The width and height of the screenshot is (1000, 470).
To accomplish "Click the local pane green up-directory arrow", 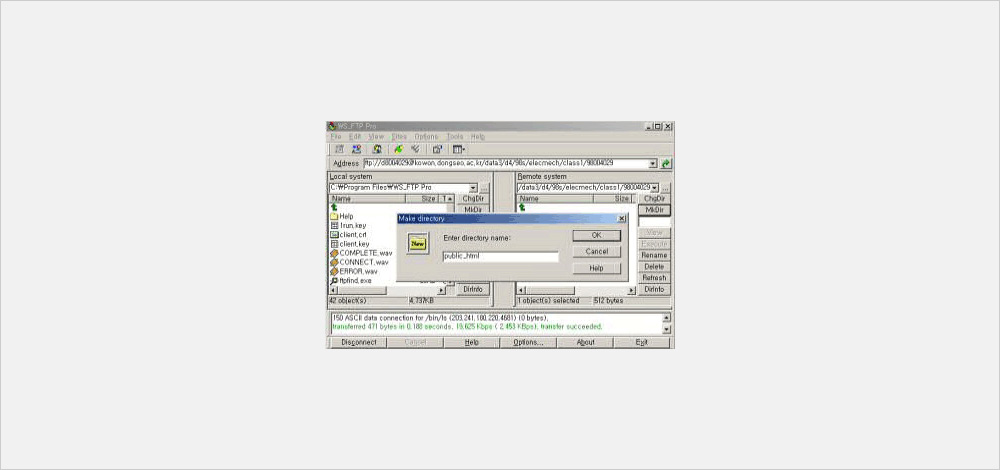I will pos(334,207).
